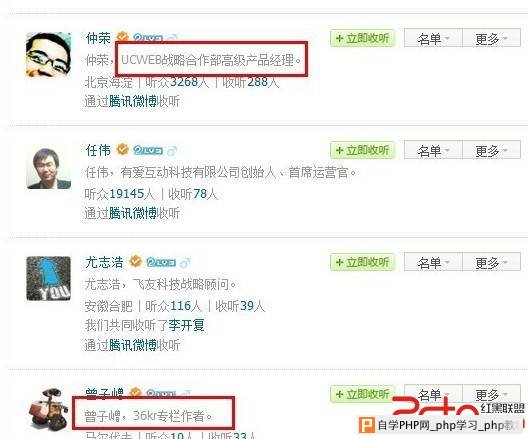Screen dimensions: 528x439
Task: Expand the 名单 dropdown for 尤志浩
Action: click(x=433, y=262)
